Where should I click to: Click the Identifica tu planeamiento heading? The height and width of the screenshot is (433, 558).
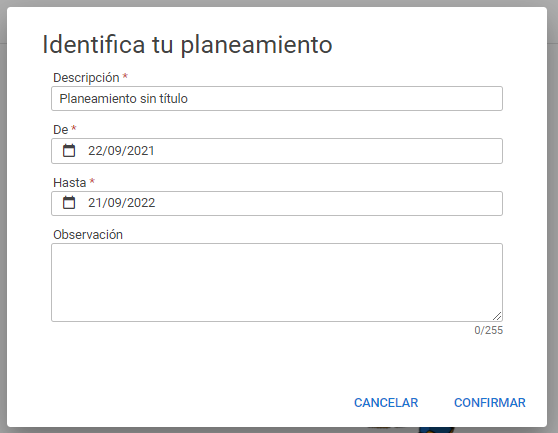click(x=187, y=45)
